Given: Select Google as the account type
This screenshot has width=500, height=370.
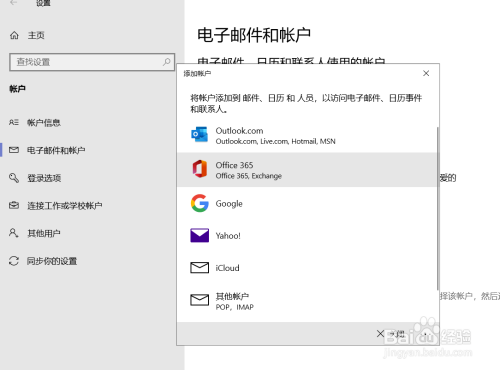Looking at the screenshot, I should pyautogui.click(x=307, y=203).
